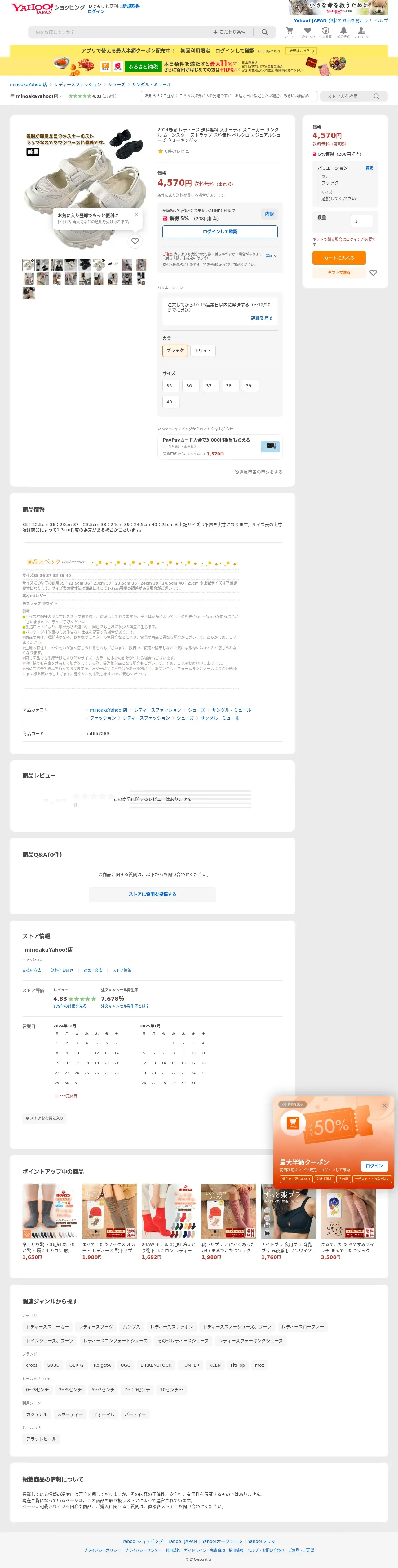Click ストアに質問を投稿する button
Screen dimensions: 398x1568
(x=153, y=894)
